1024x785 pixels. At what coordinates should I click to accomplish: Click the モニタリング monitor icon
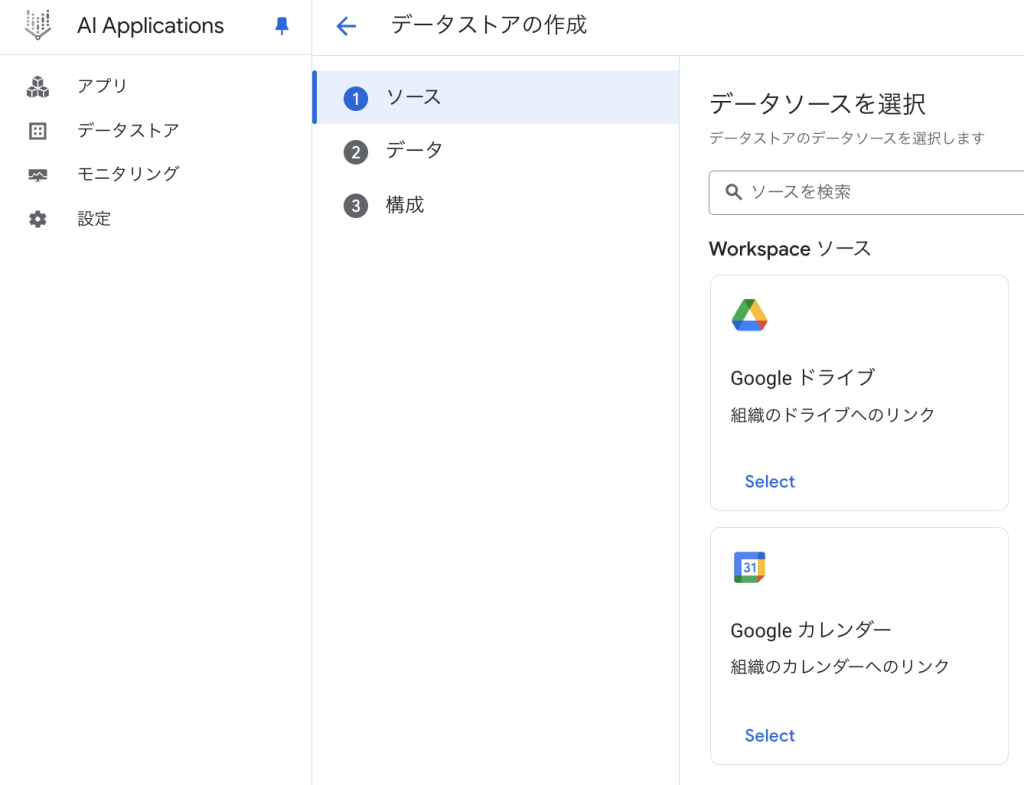(38, 175)
